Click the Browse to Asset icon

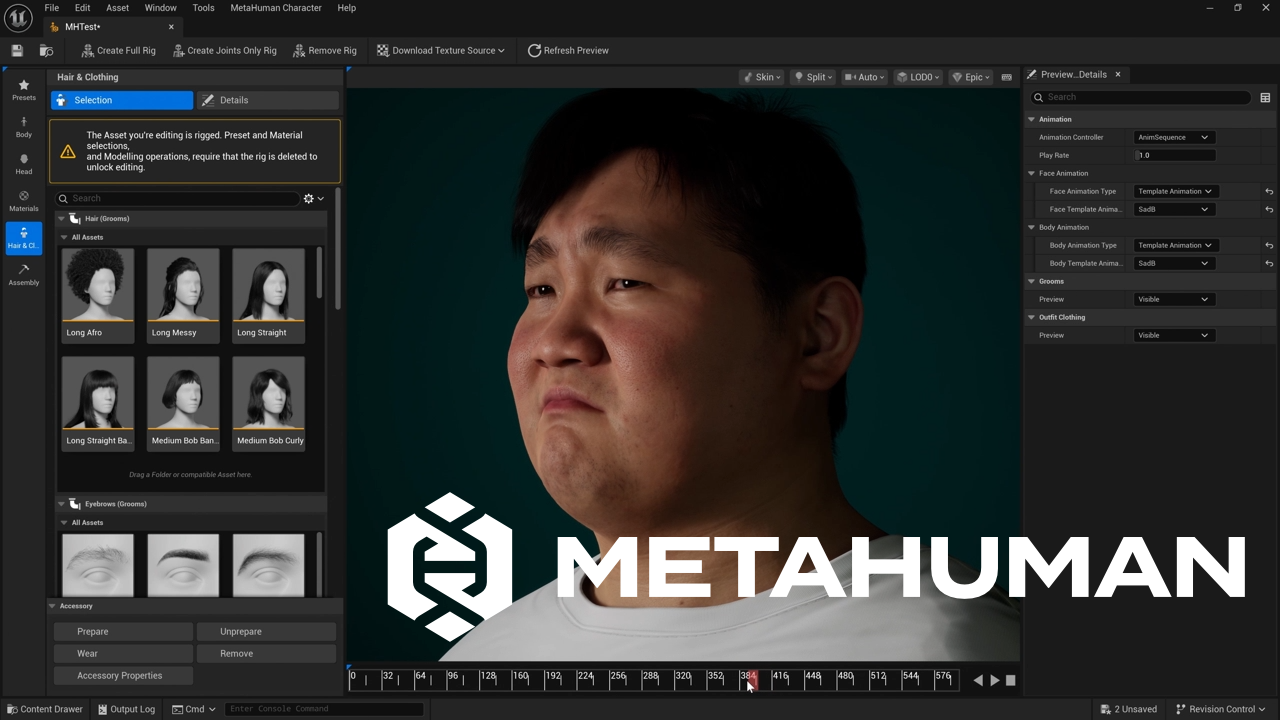point(46,50)
